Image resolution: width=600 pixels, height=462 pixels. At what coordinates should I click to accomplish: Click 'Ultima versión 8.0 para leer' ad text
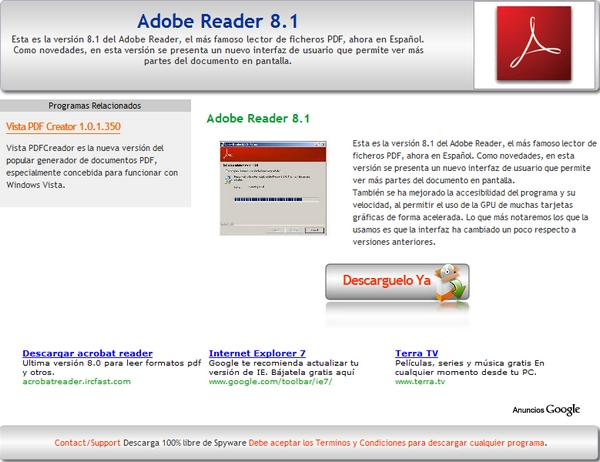[x=111, y=367]
